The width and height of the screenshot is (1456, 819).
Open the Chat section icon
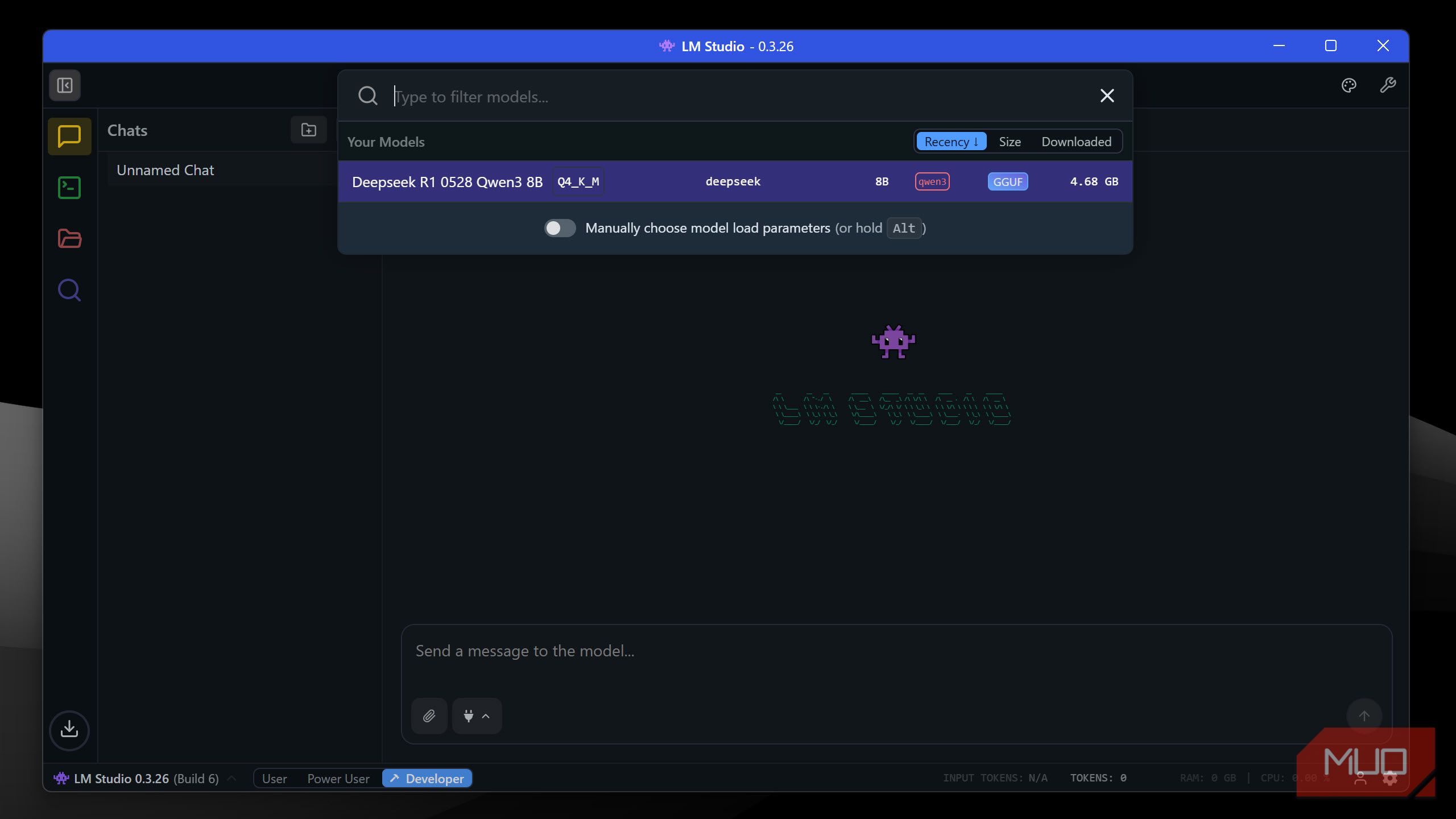click(69, 136)
